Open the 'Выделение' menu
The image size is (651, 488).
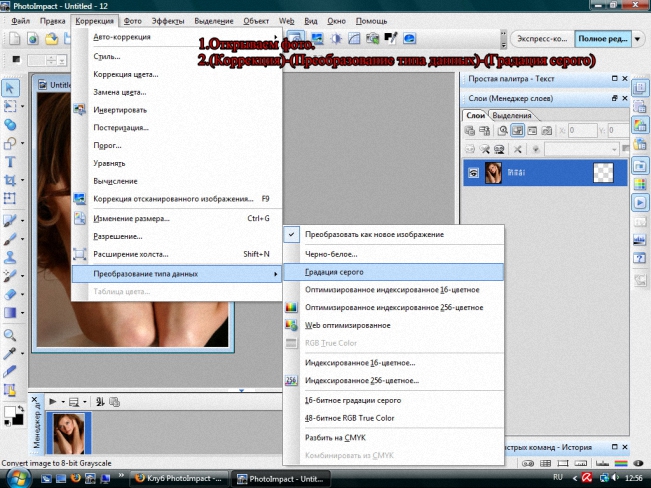(x=214, y=21)
